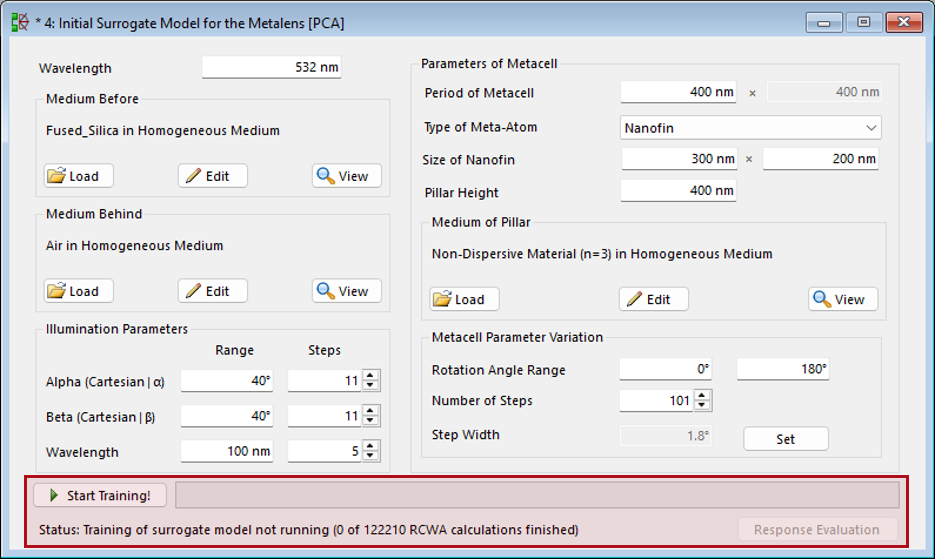Edit the Medium of Pillar
Viewport: 935px width, 559px height.
point(653,299)
